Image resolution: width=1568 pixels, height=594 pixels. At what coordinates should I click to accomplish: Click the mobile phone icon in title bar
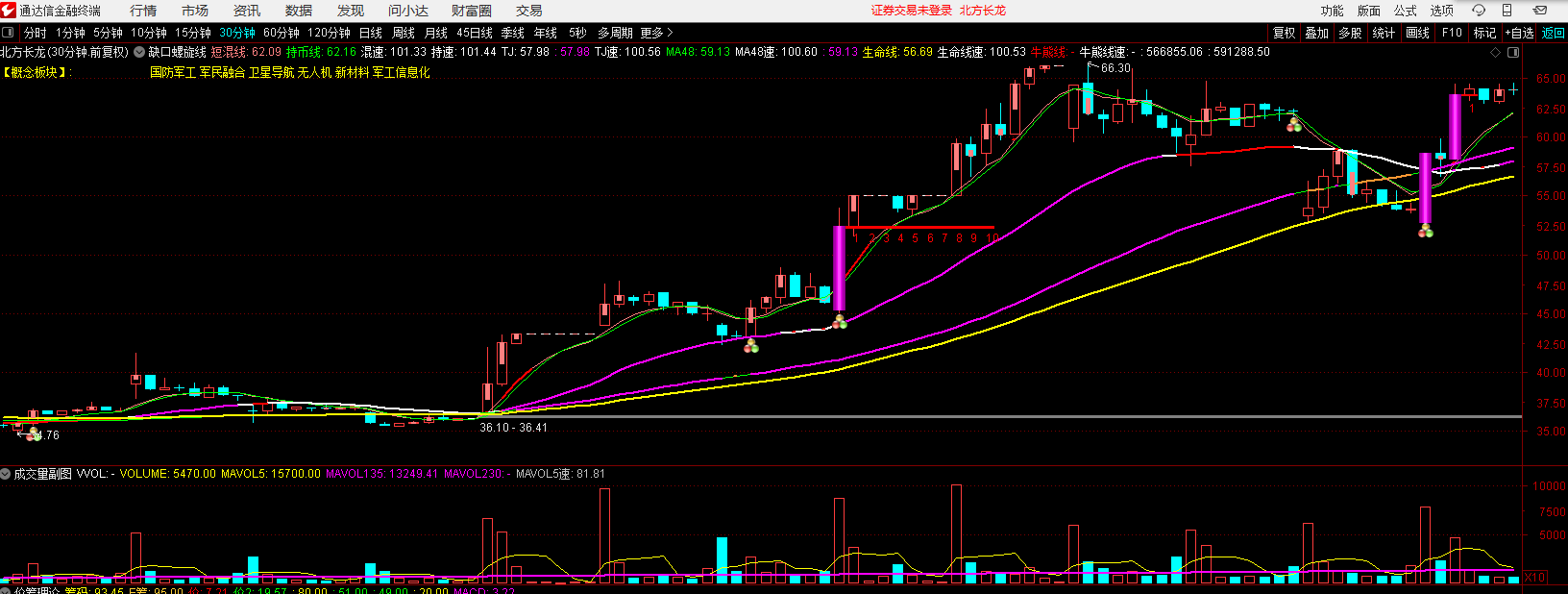pyautogui.click(x=1507, y=11)
